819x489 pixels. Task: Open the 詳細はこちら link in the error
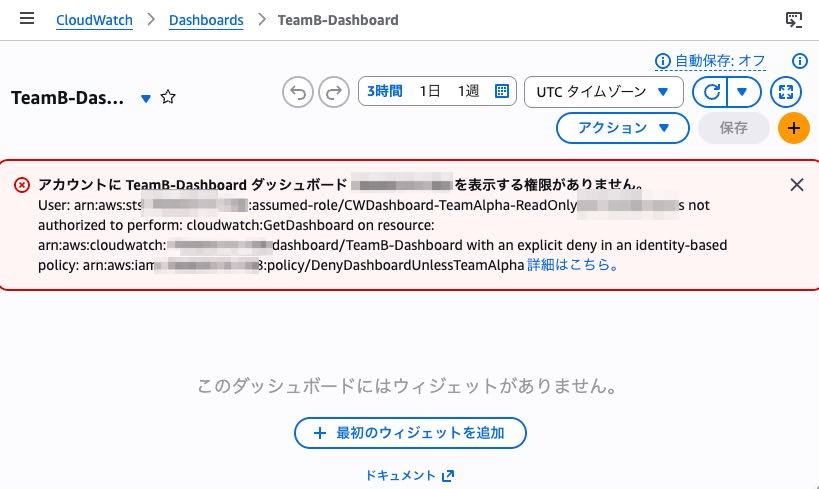(572, 265)
